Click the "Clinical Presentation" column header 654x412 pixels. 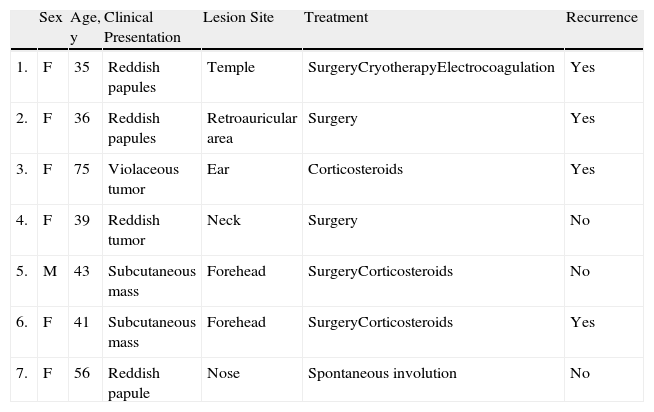142,27
